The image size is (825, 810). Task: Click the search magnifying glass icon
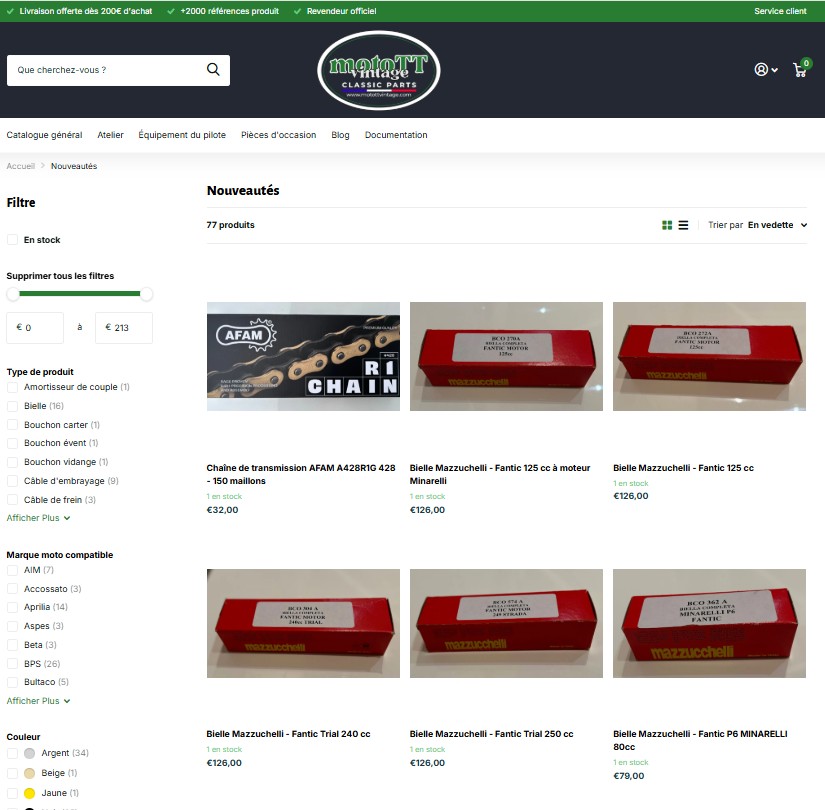click(x=213, y=70)
